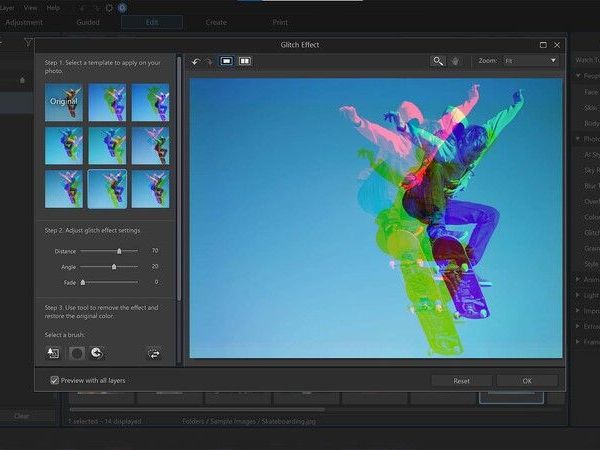Pick the middle-row center glitch template
The width and height of the screenshot is (600, 450).
(x=107, y=146)
